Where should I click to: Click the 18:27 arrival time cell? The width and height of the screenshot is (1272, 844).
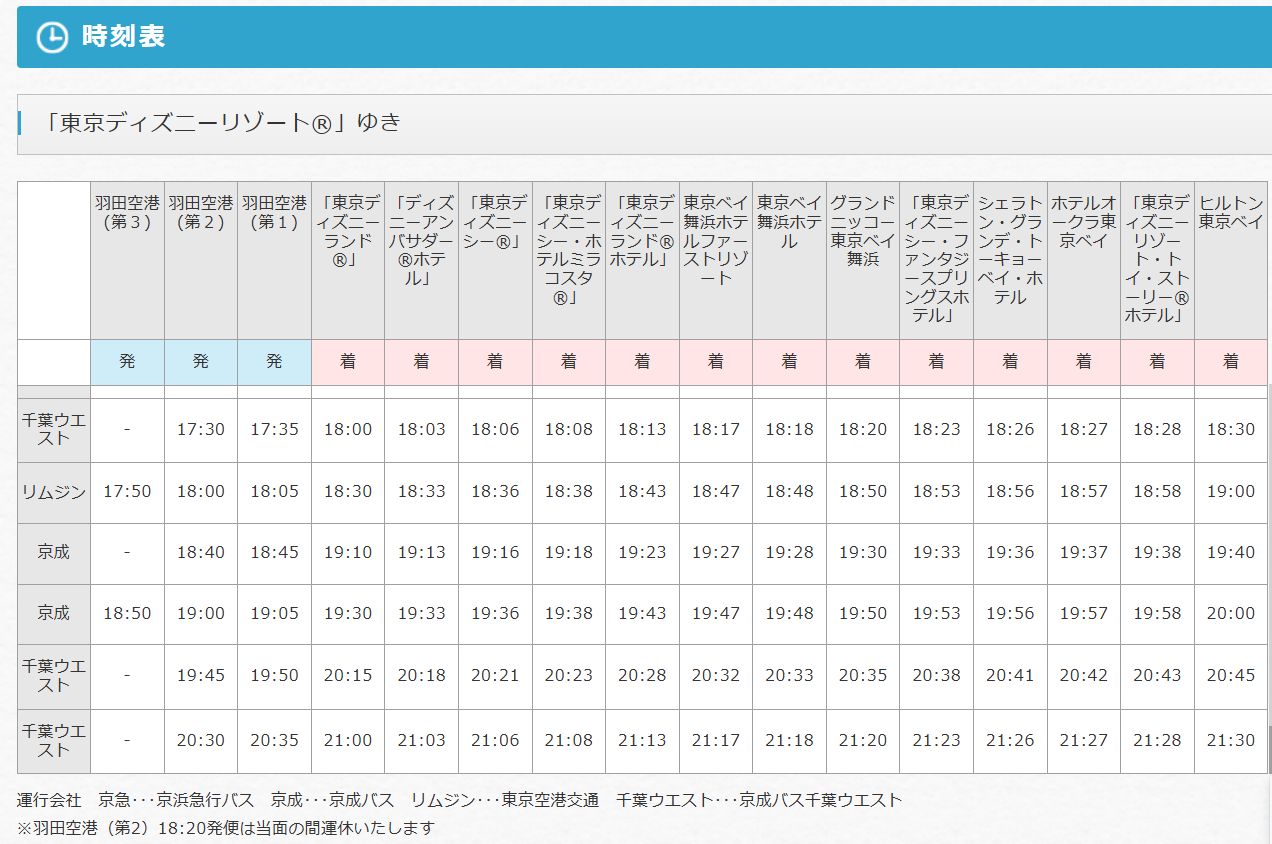1084,429
